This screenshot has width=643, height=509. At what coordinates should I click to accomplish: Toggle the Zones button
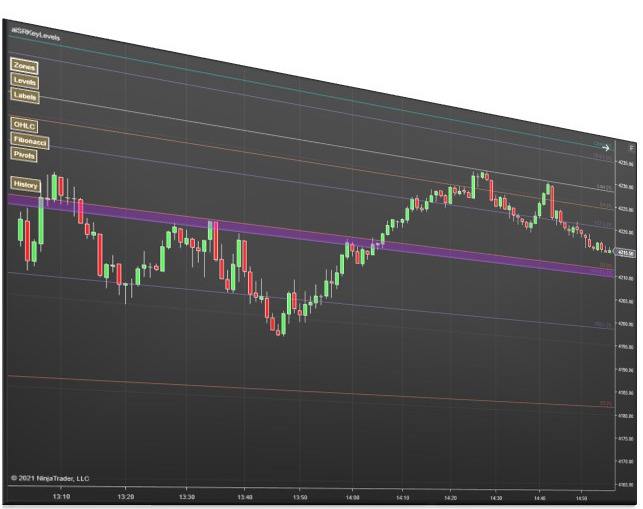pos(24,66)
